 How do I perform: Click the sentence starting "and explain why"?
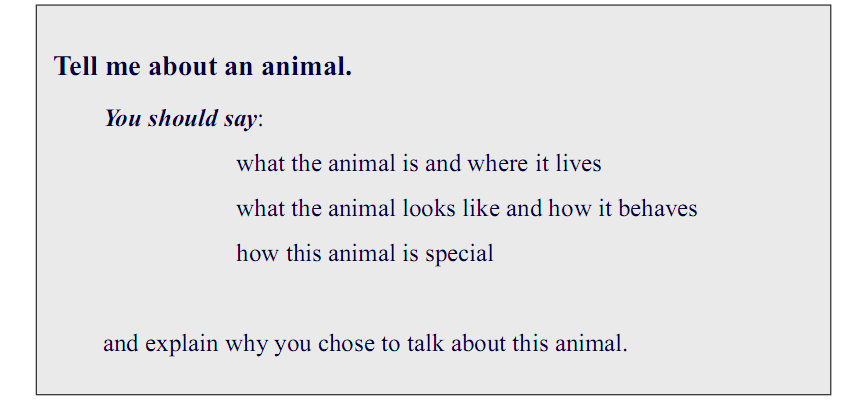click(365, 344)
